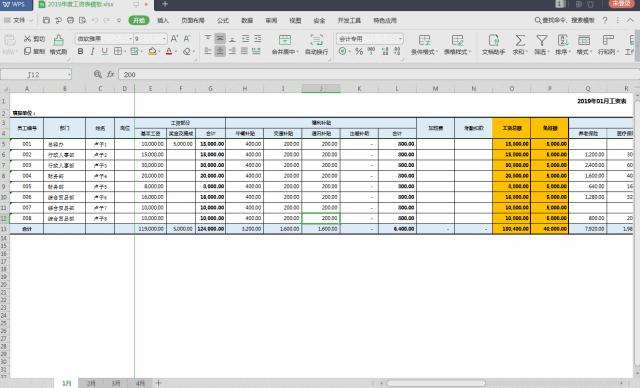
Task: Toggle center horizontal alignment
Action: [220, 51]
